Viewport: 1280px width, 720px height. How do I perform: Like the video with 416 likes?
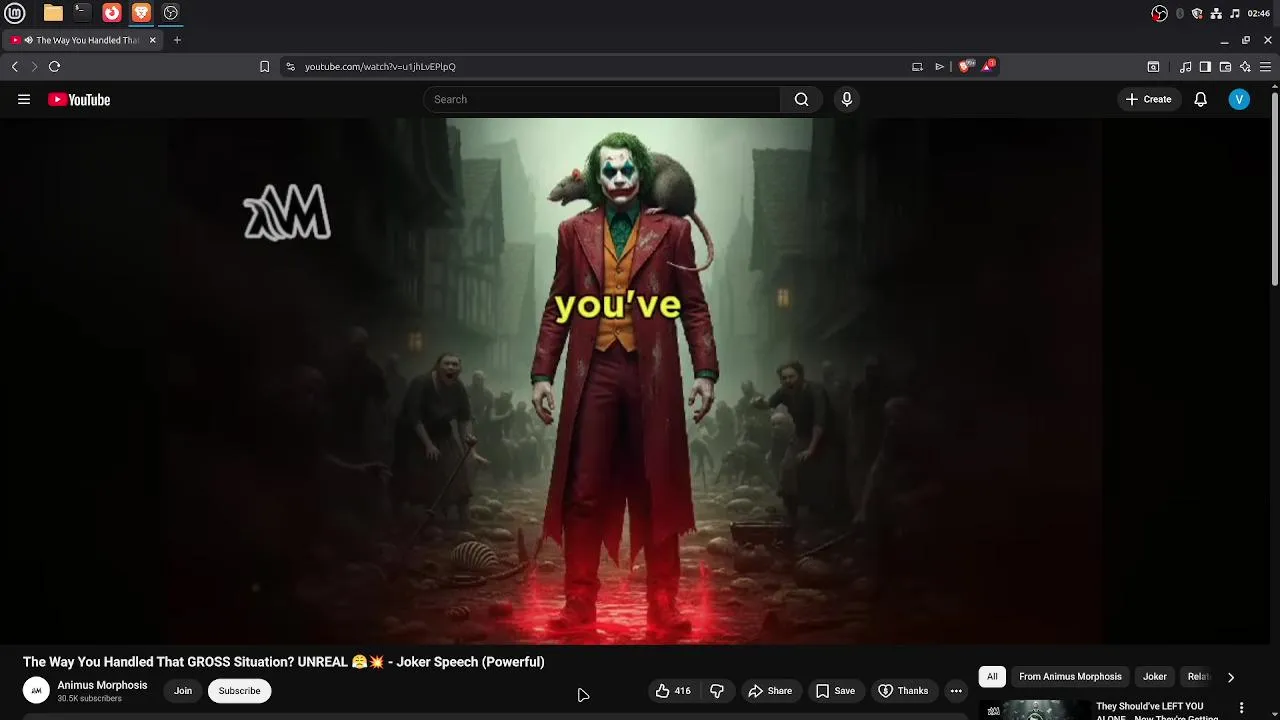pos(673,691)
